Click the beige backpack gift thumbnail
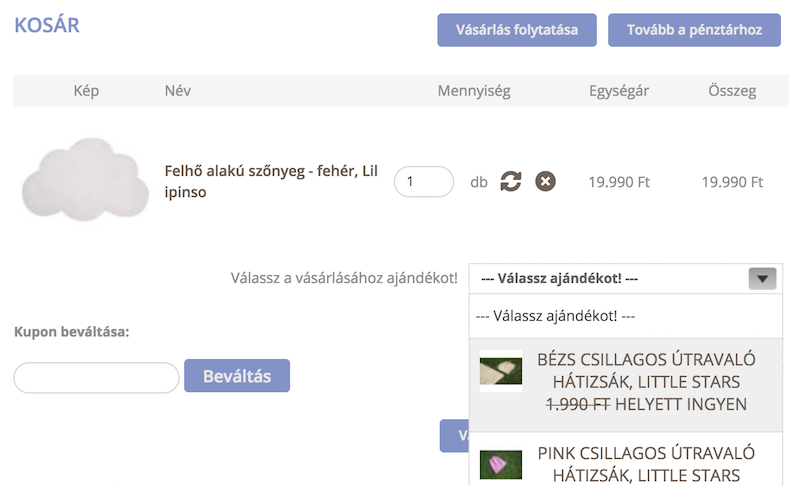 click(x=501, y=370)
